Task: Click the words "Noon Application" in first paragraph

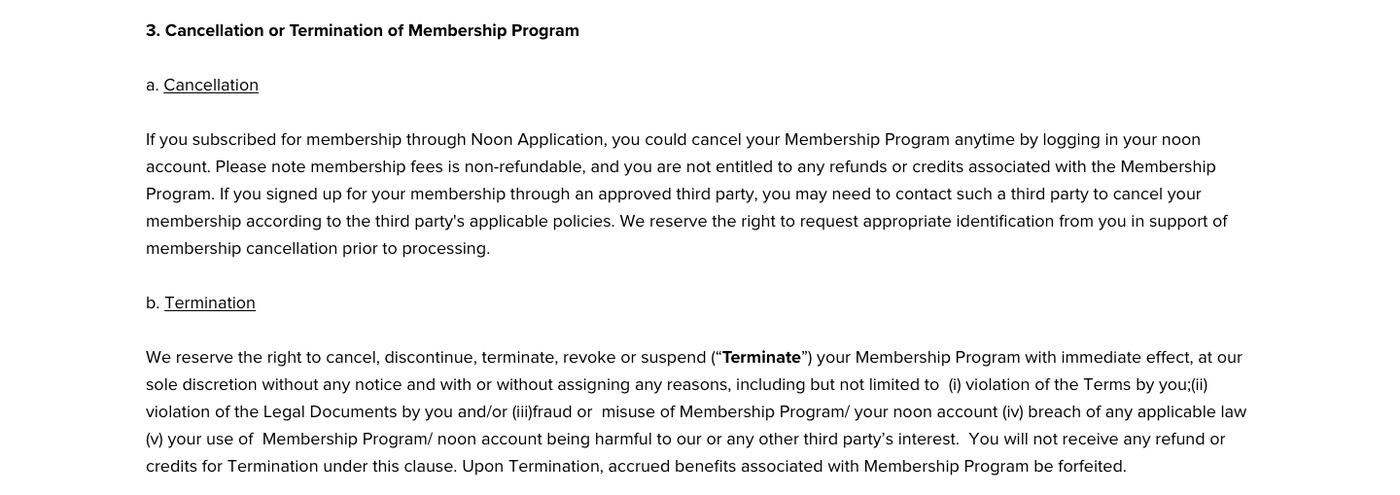Action: tap(538, 139)
